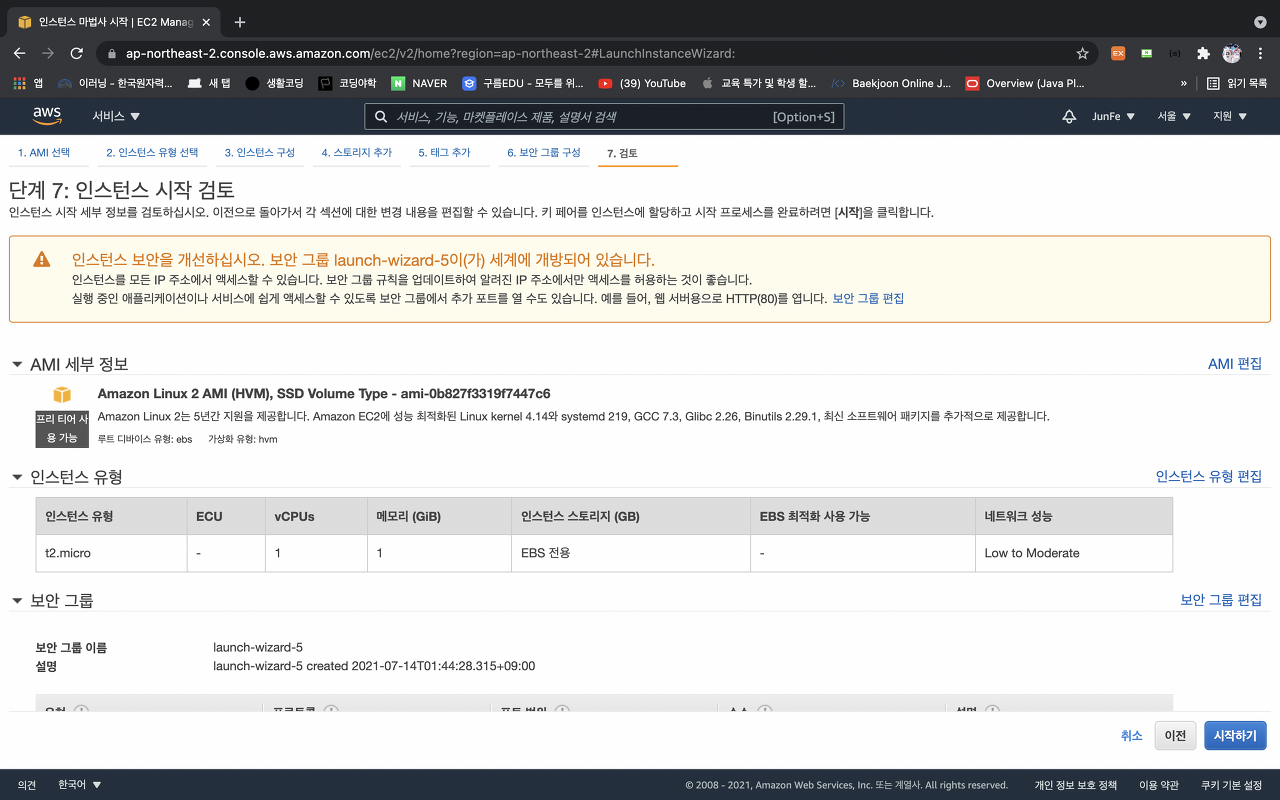Open the 코딩야학 bookmark

click(347, 83)
